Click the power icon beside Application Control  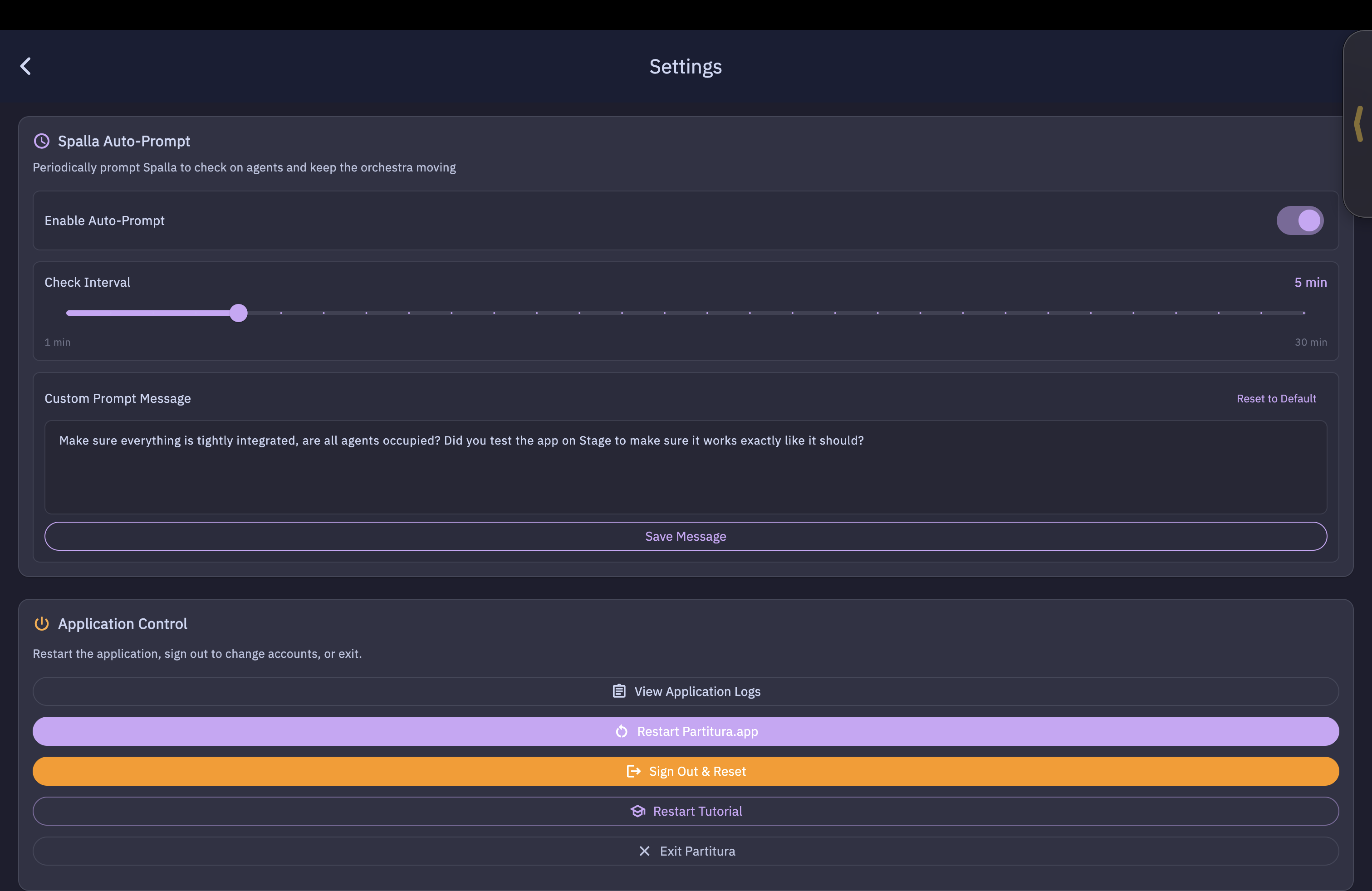(41, 624)
